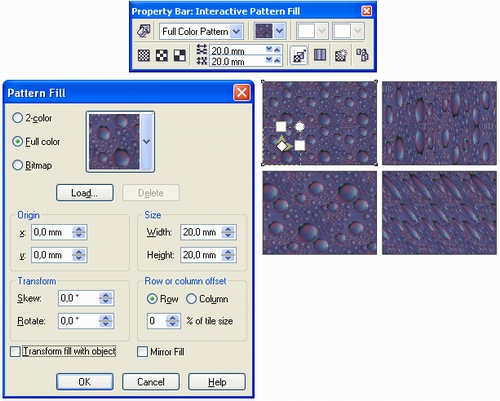Select the large tile pattern icon
The image size is (500, 401).
(x=180, y=55)
